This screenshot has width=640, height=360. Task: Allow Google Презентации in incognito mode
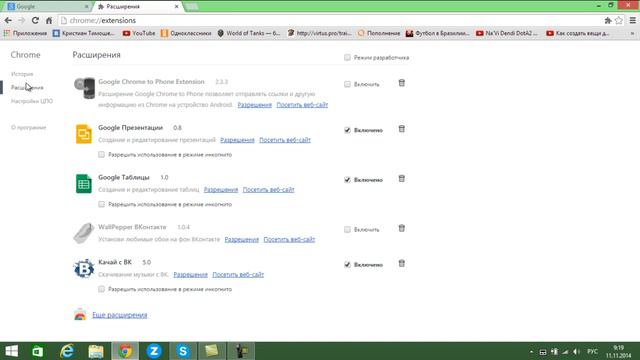[x=101, y=154]
